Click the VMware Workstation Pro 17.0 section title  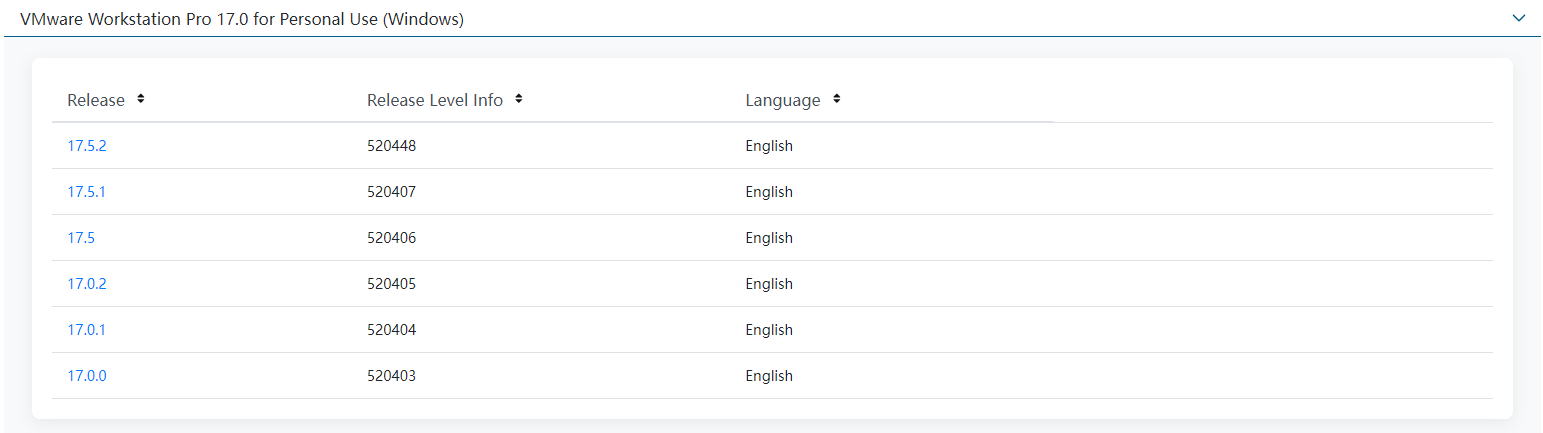[242, 19]
